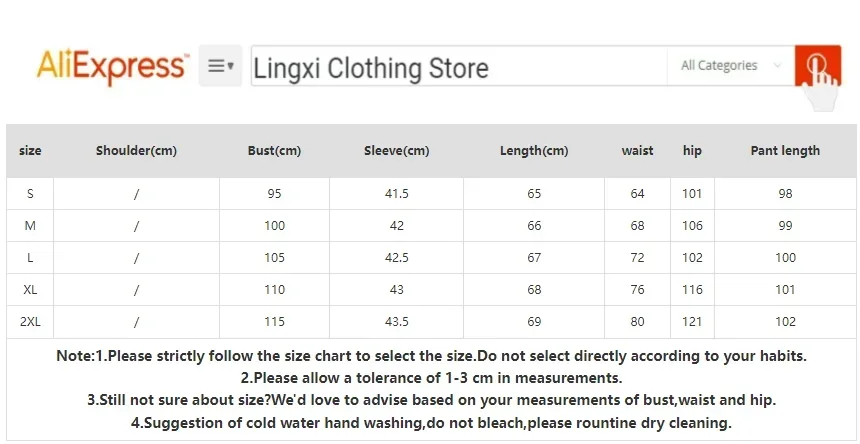Click the Length(cm) column header
The height and width of the screenshot is (444, 860).
click(534, 151)
